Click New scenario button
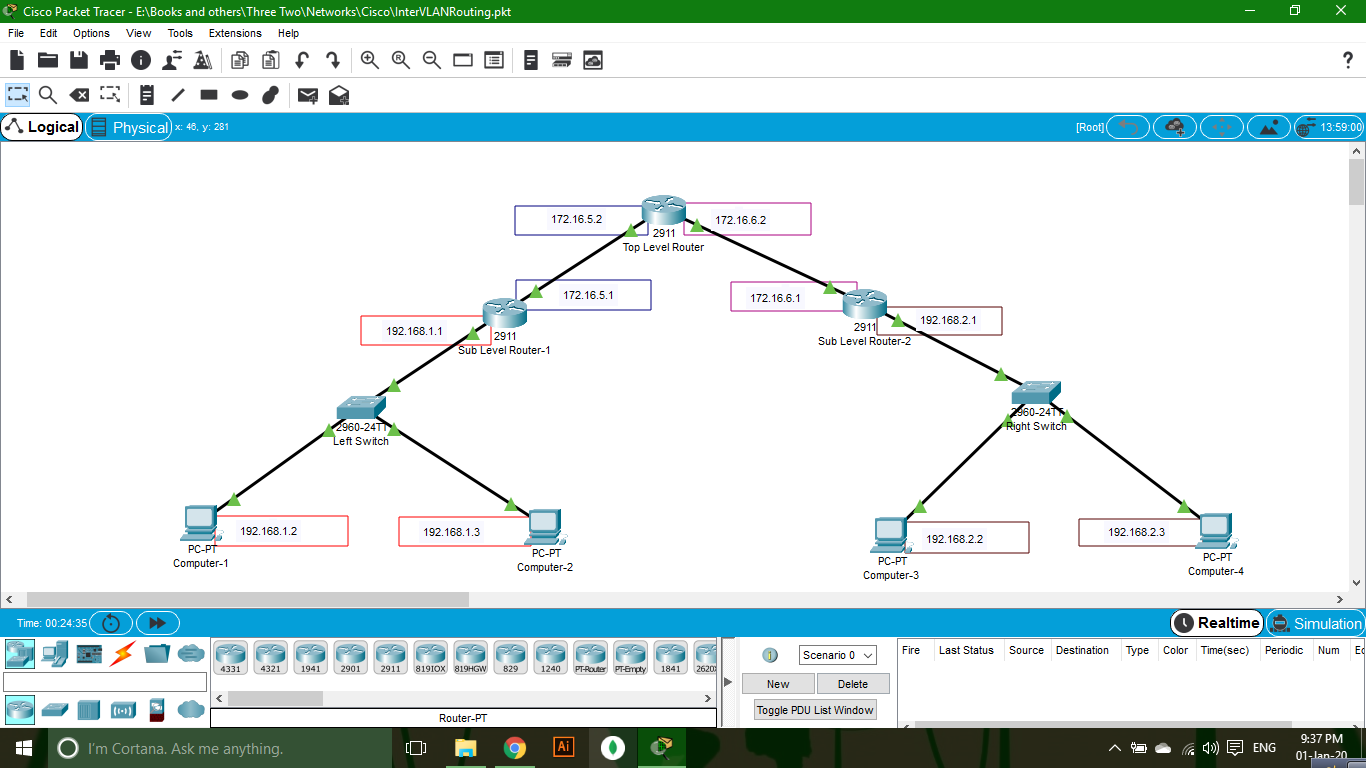 tap(778, 684)
